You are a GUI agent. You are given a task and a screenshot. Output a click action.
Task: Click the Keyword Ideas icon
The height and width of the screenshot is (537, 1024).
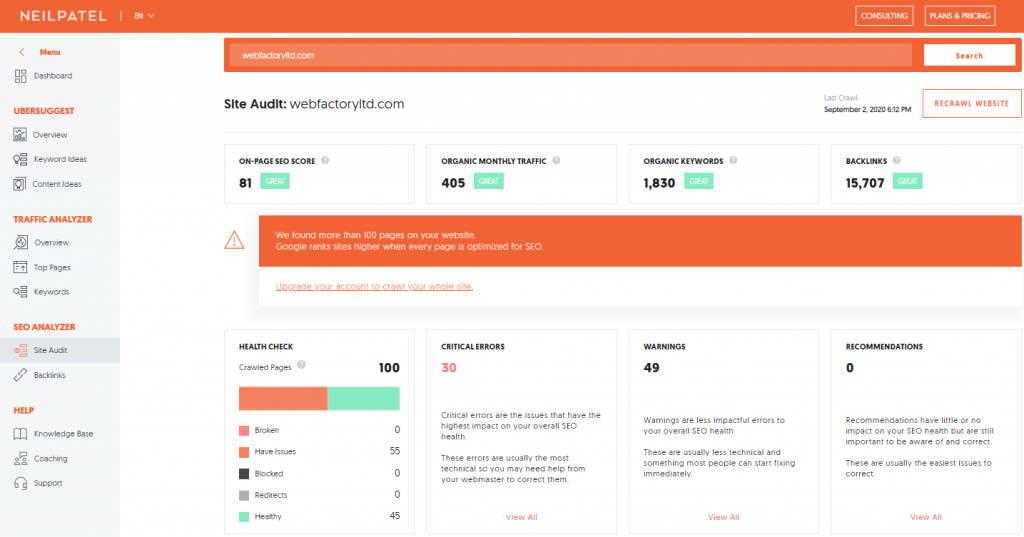(20, 159)
